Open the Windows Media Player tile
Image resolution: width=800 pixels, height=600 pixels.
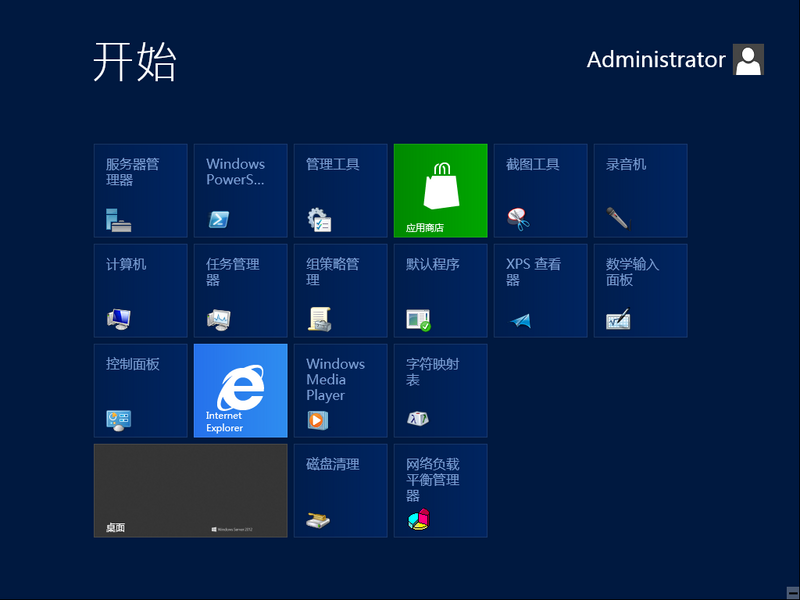[340, 390]
